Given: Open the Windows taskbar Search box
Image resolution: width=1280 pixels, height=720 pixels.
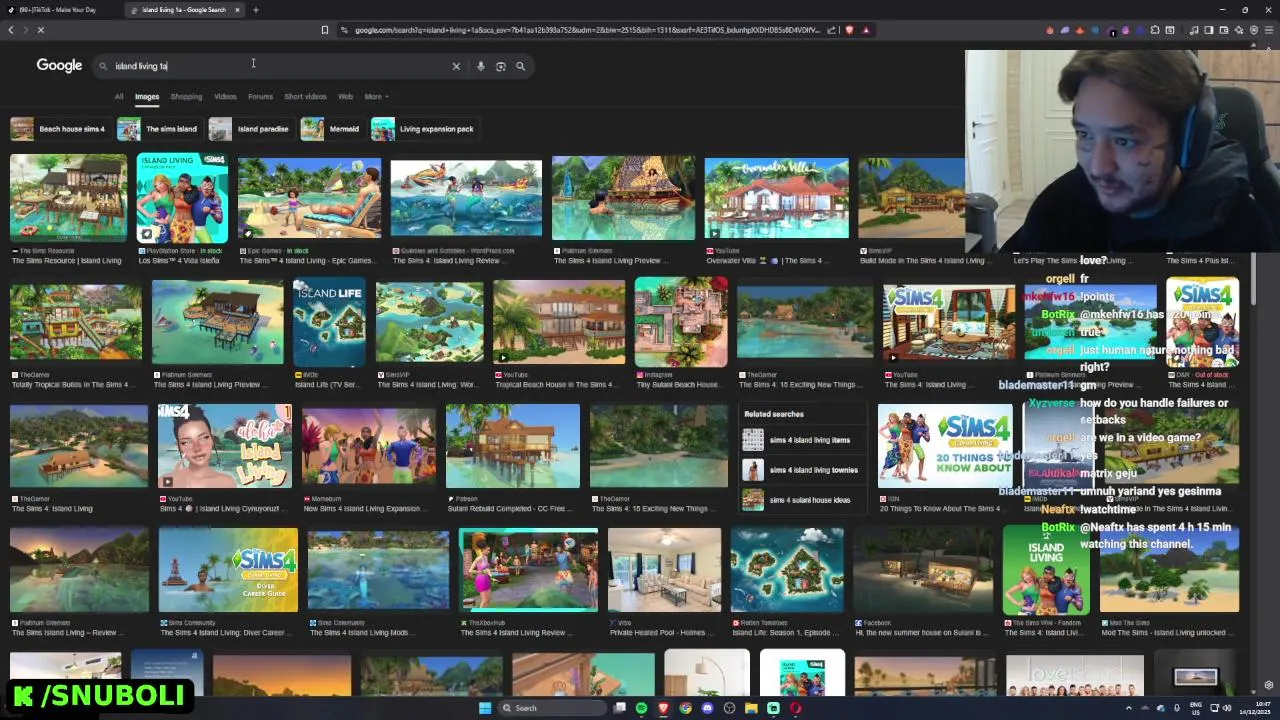Looking at the screenshot, I should (553, 708).
